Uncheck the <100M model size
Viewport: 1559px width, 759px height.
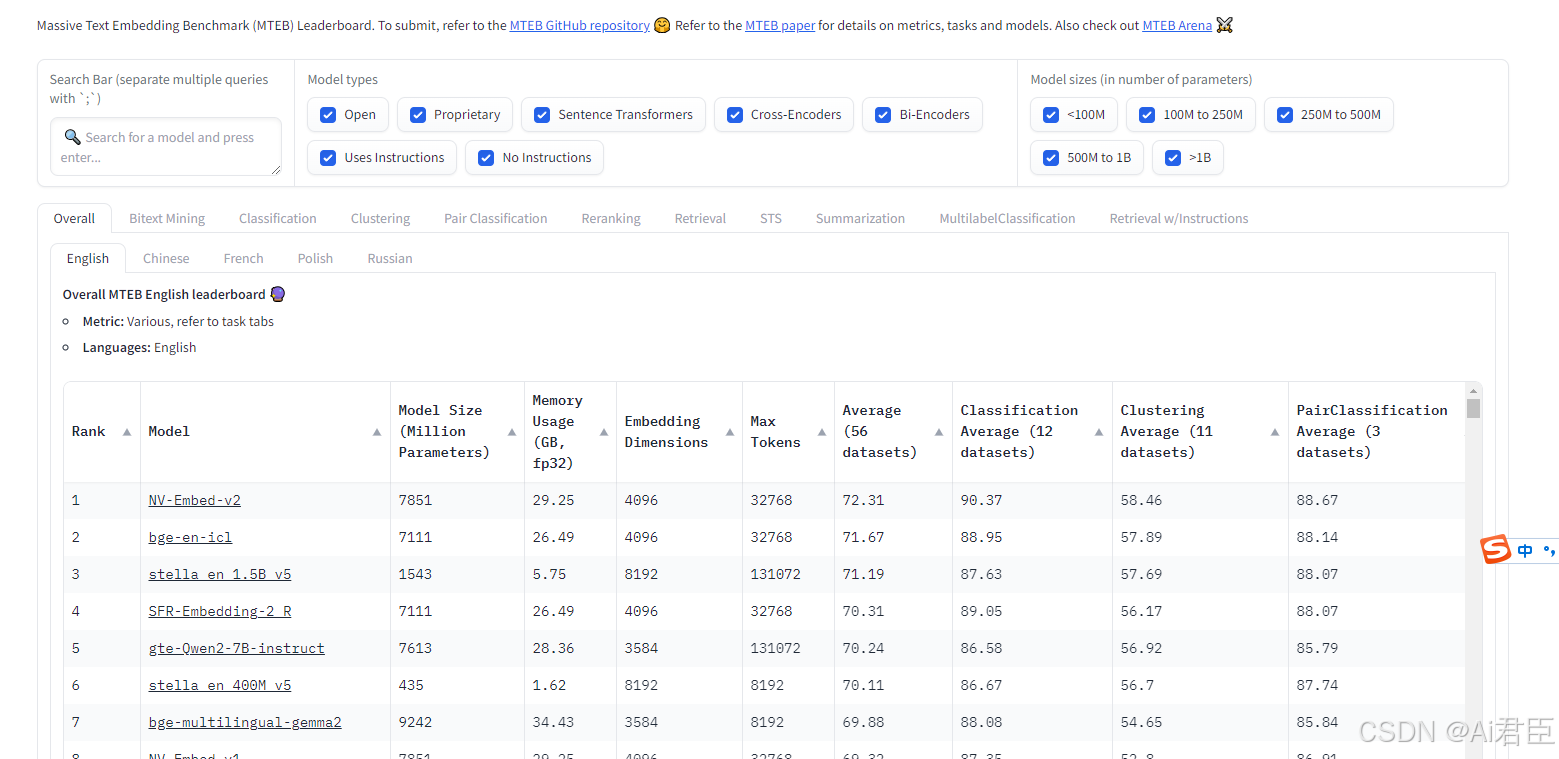point(1051,115)
